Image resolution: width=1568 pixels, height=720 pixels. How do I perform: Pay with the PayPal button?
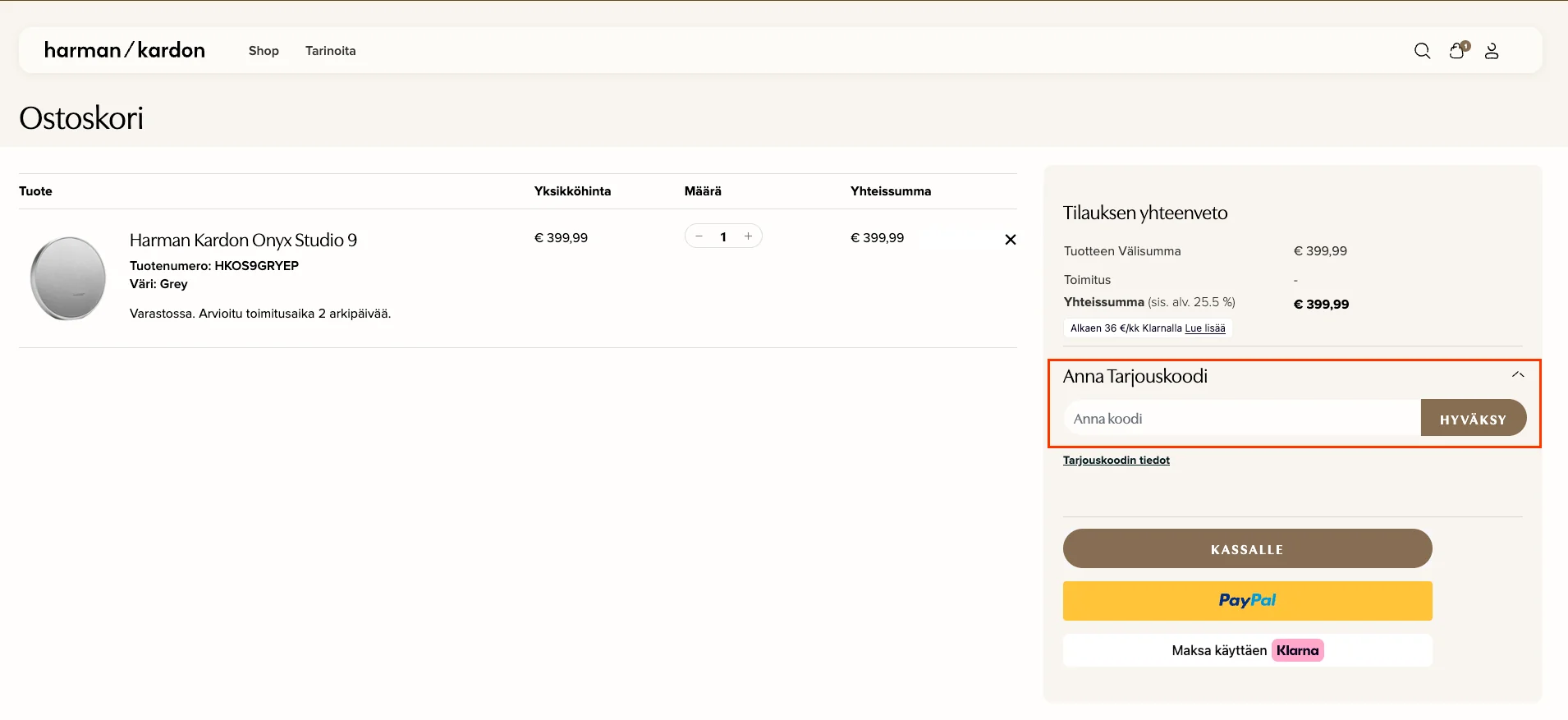(1248, 601)
